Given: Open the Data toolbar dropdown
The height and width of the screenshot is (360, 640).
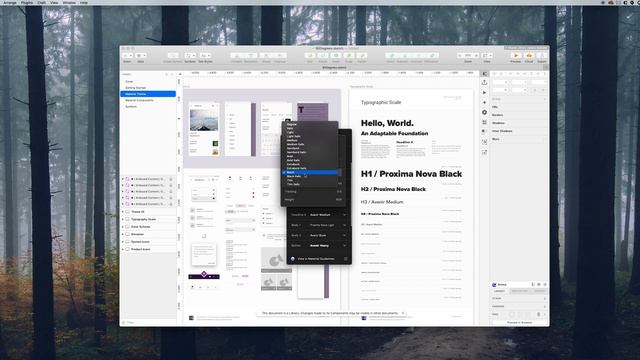Looking at the screenshot, I should click(x=141, y=56).
